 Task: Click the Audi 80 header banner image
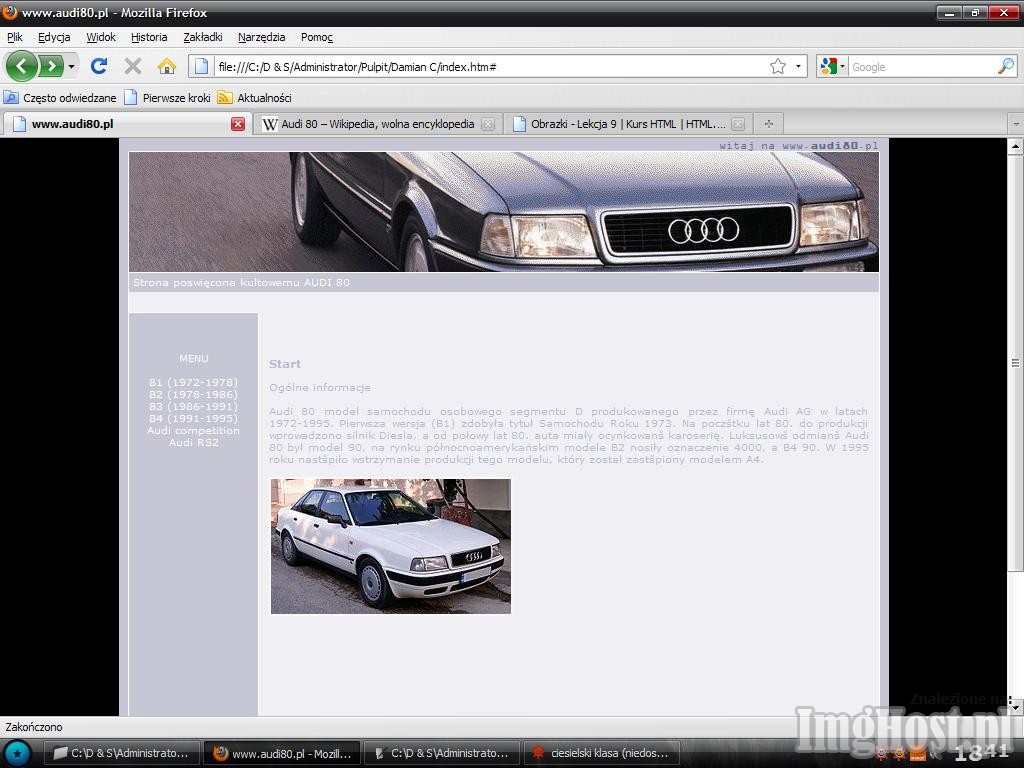pos(504,212)
